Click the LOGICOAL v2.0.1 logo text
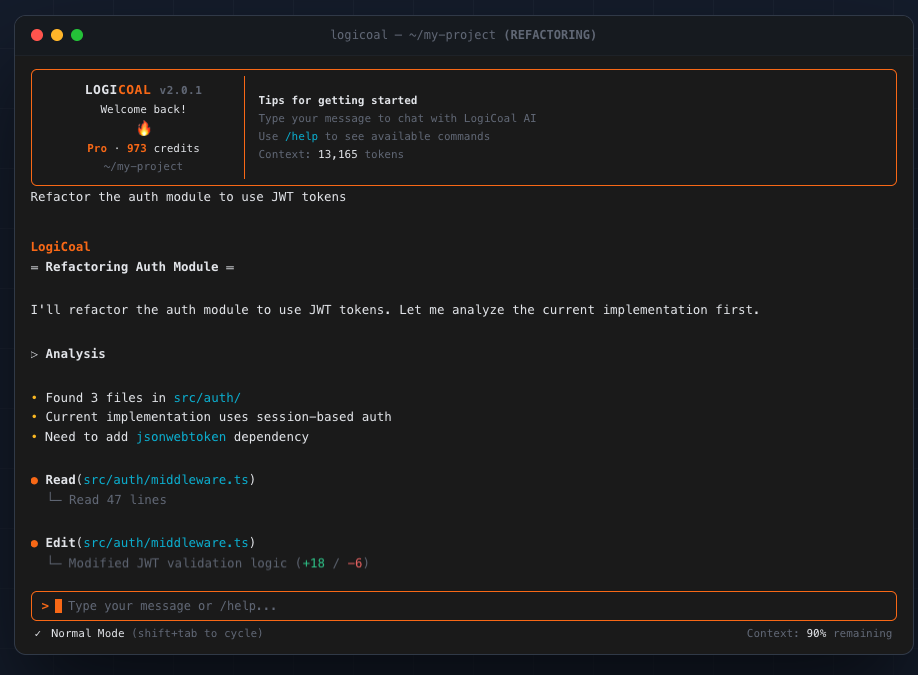 pos(143,90)
